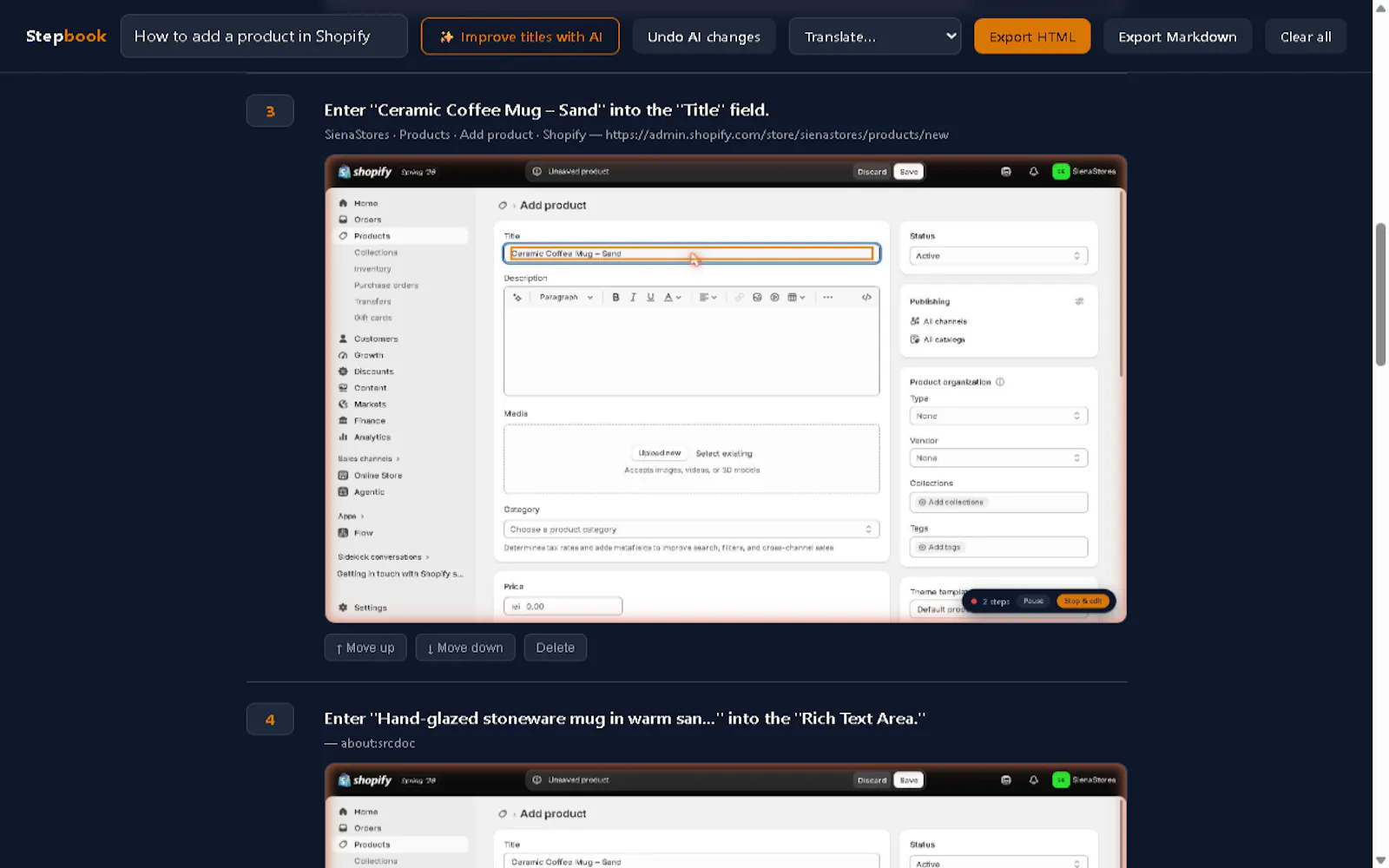The image size is (1389, 868).
Task: Click insert table icon in step 3 toolbar
Action: click(x=795, y=297)
